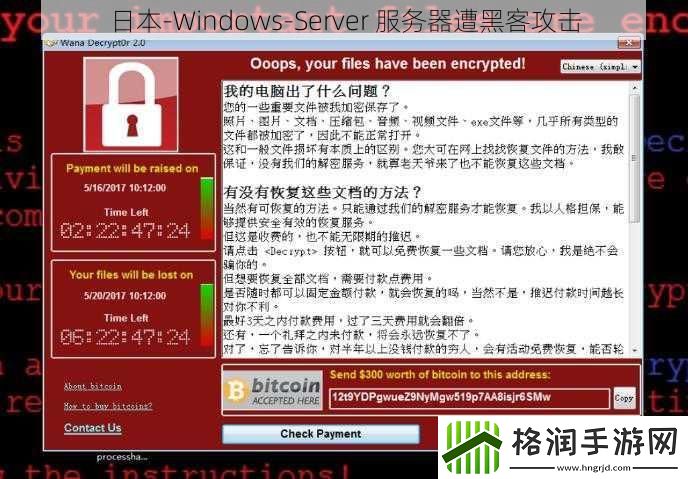
Task: Click the files lost countdown timer
Action: tap(125, 337)
